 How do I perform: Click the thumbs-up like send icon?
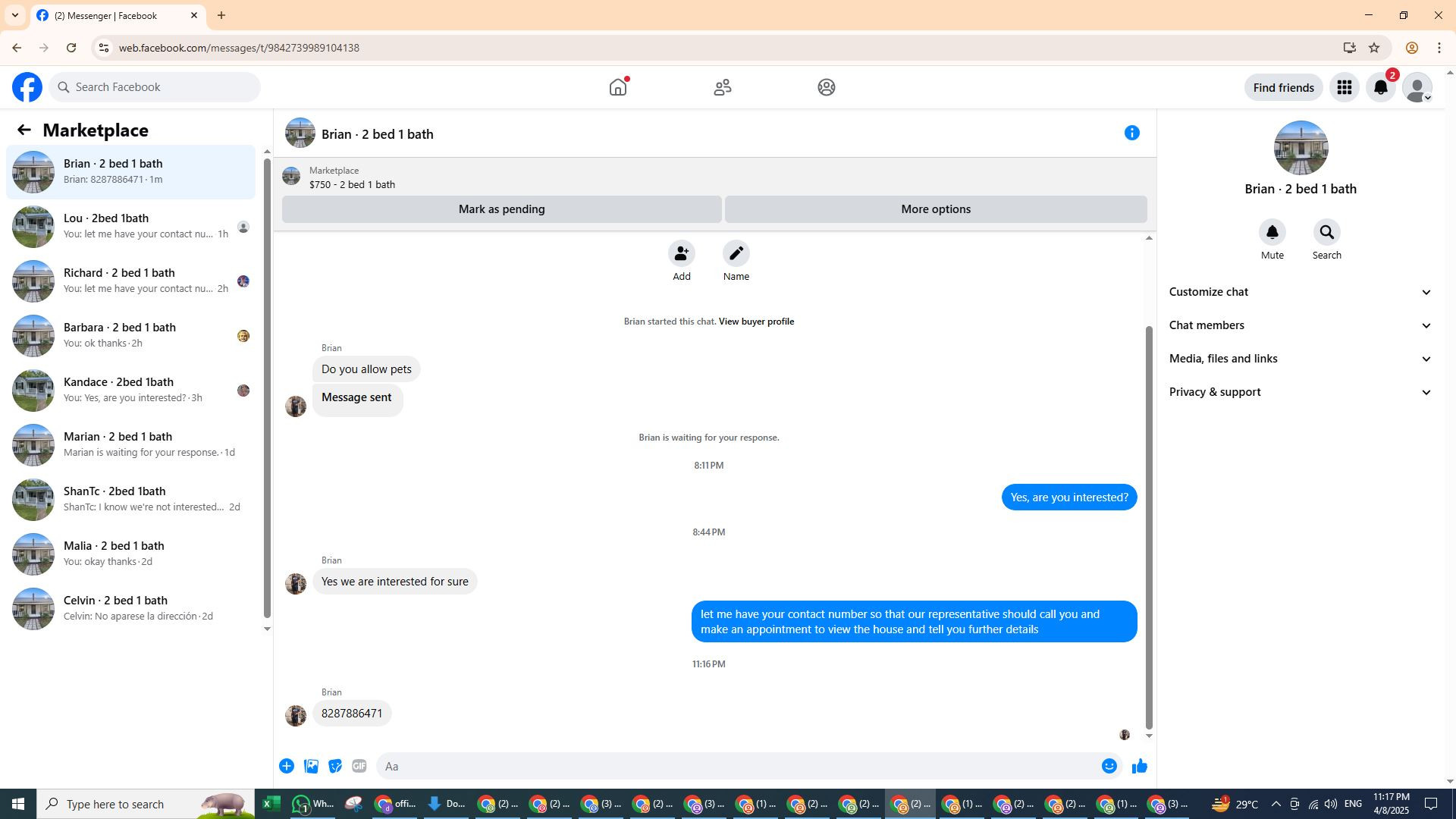pos(1139,766)
